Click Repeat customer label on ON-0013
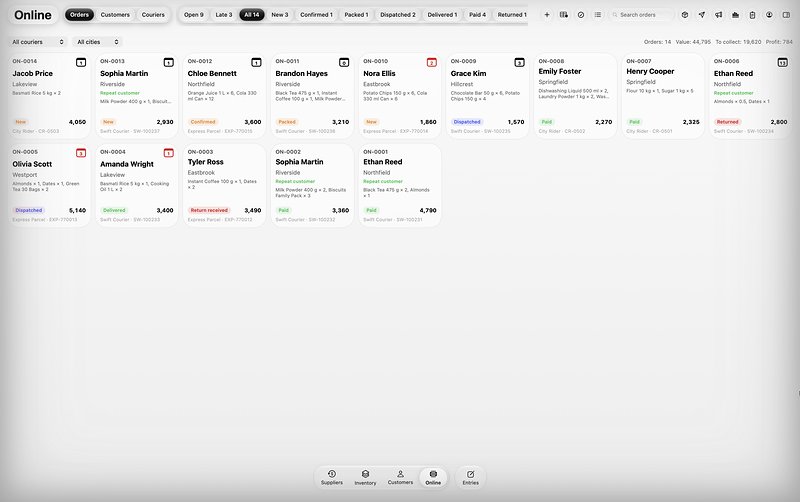Screen dimensions: 800x502 pos(120,93)
